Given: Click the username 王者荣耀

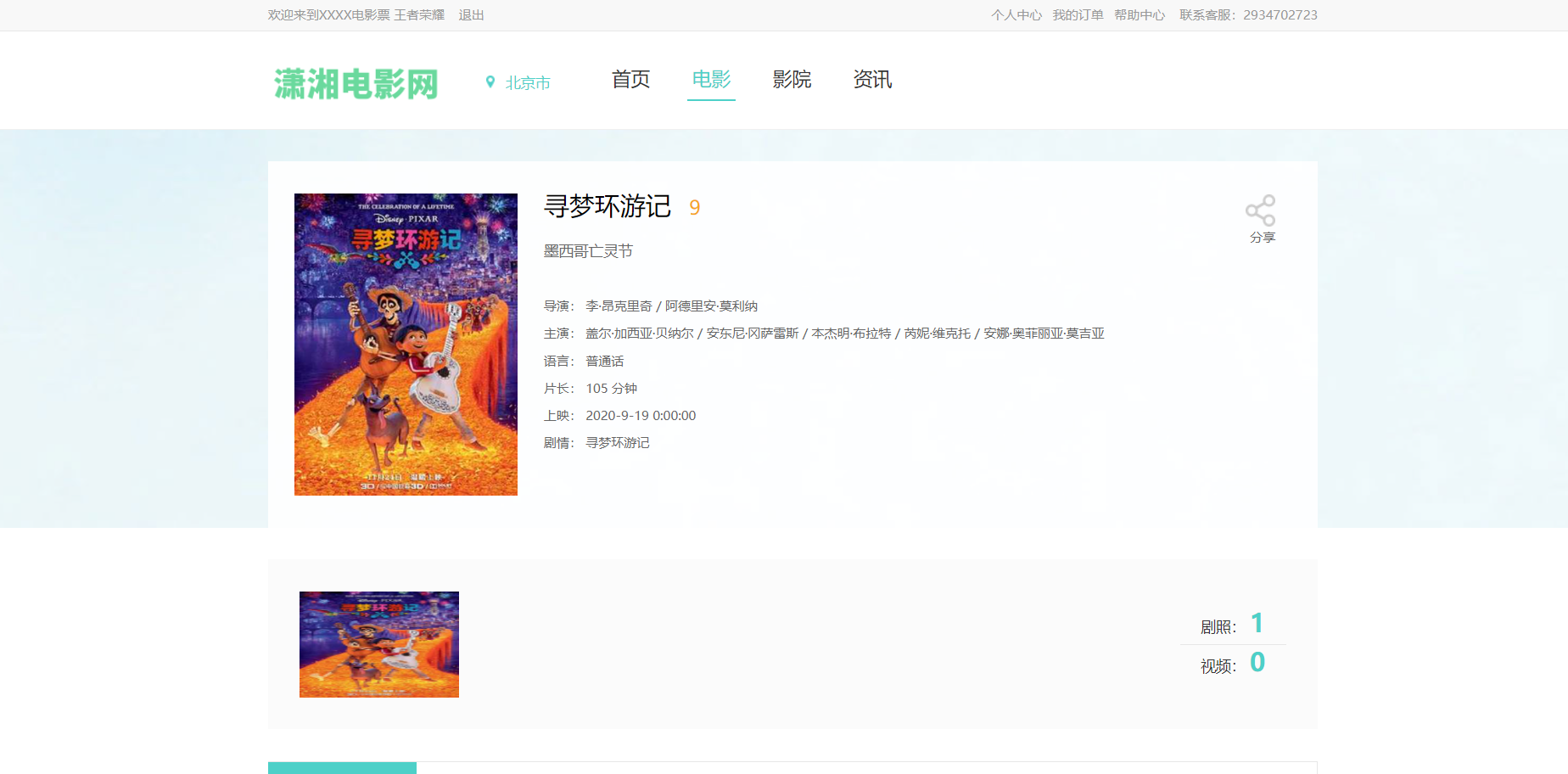Looking at the screenshot, I should click(x=419, y=15).
